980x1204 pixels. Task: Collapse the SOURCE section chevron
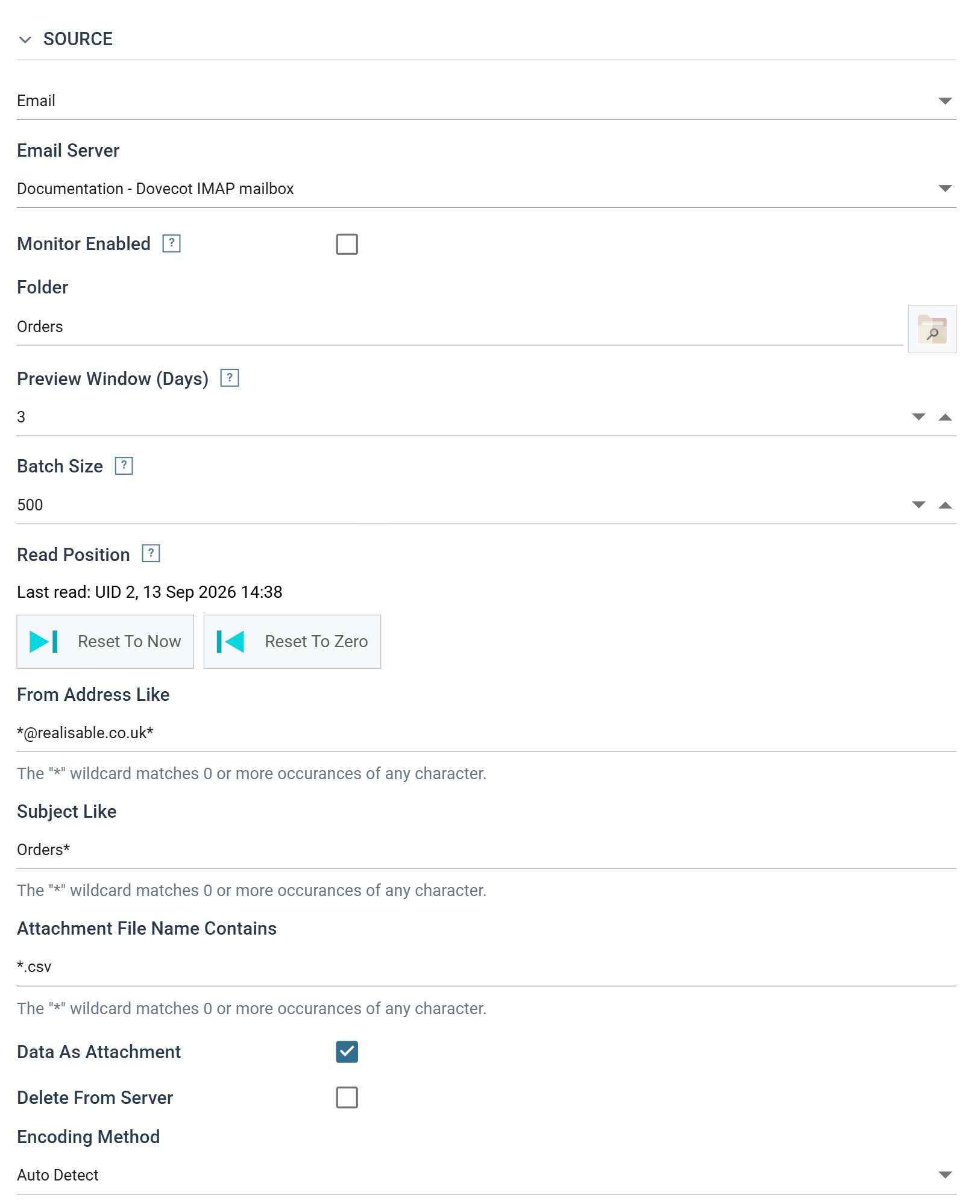(25, 40)
